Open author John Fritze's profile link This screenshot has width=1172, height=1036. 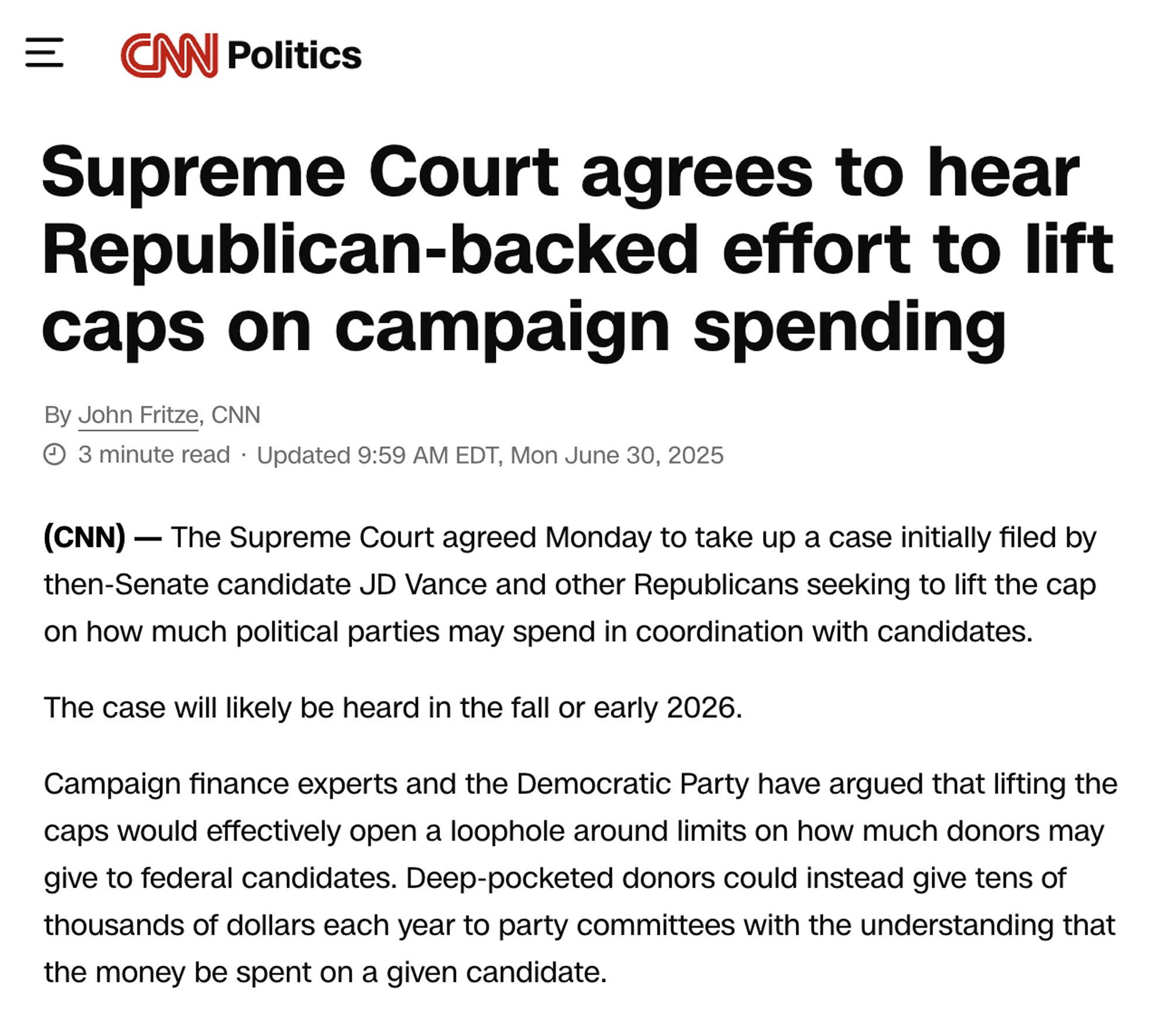click(138, 415)
